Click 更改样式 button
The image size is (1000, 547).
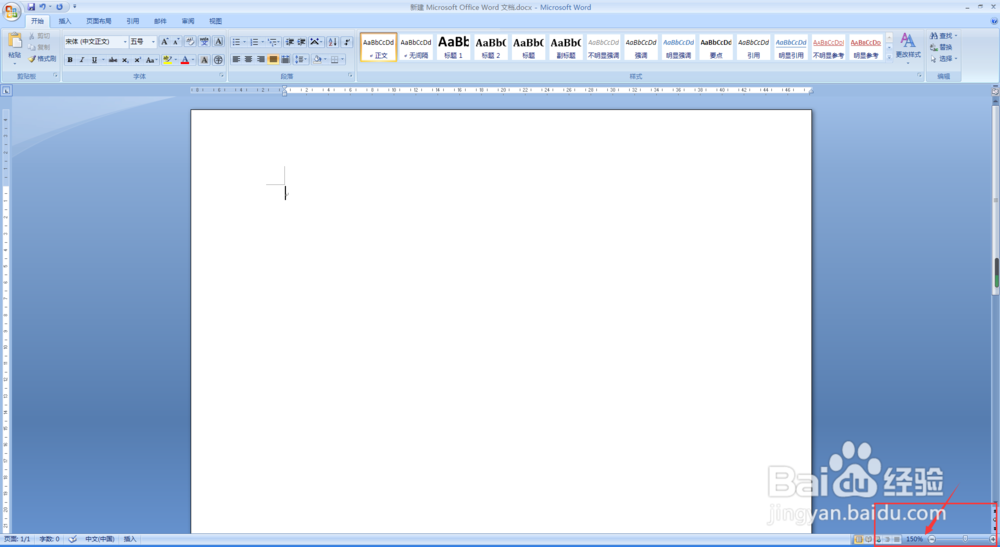pyautogui.click(x=908, y=47)
